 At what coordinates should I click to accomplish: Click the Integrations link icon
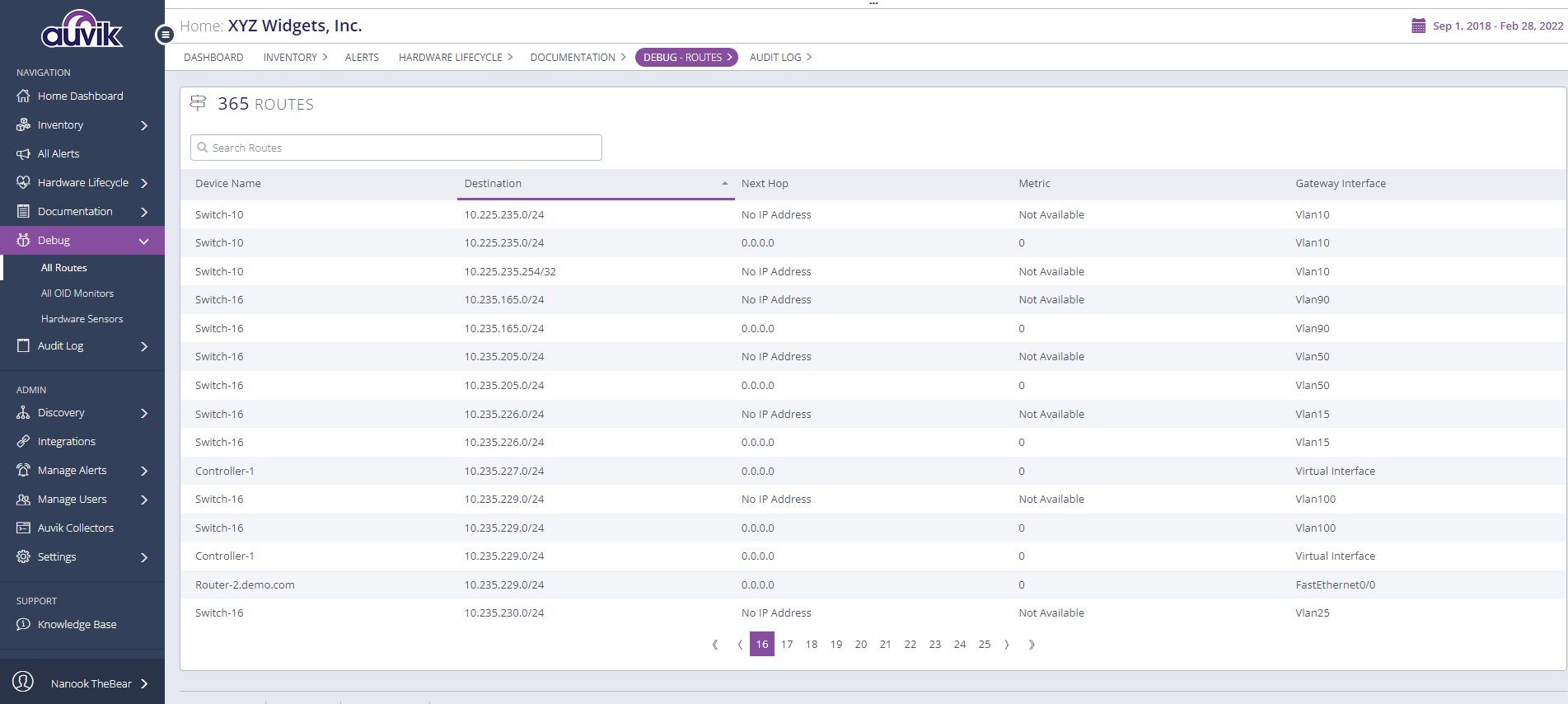pos(23,442)
